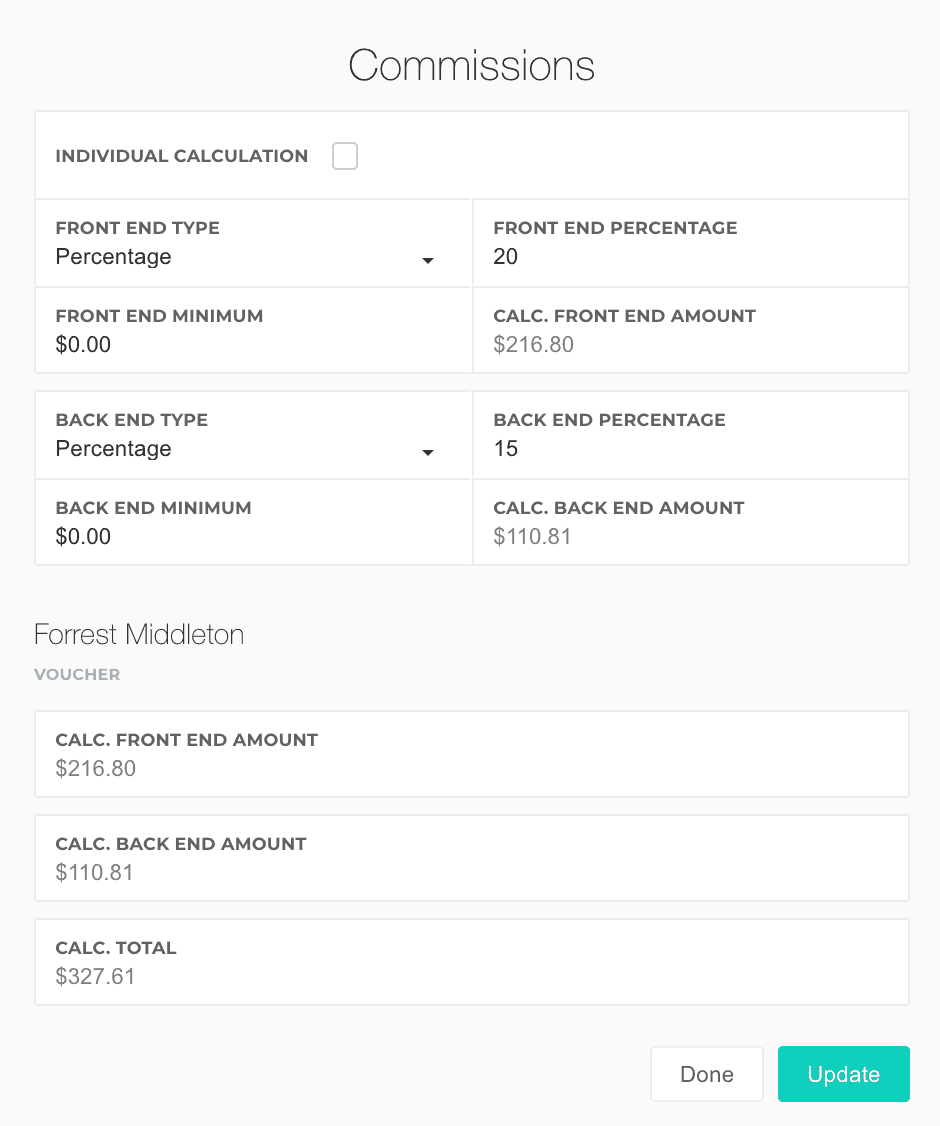Open the Back End Type Percentage selector
The width and height of the screenshot is (940, 1126).
240,449
